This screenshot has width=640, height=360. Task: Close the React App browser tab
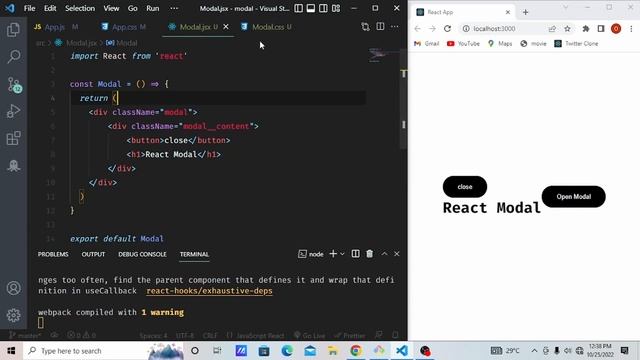pos(508,12)
